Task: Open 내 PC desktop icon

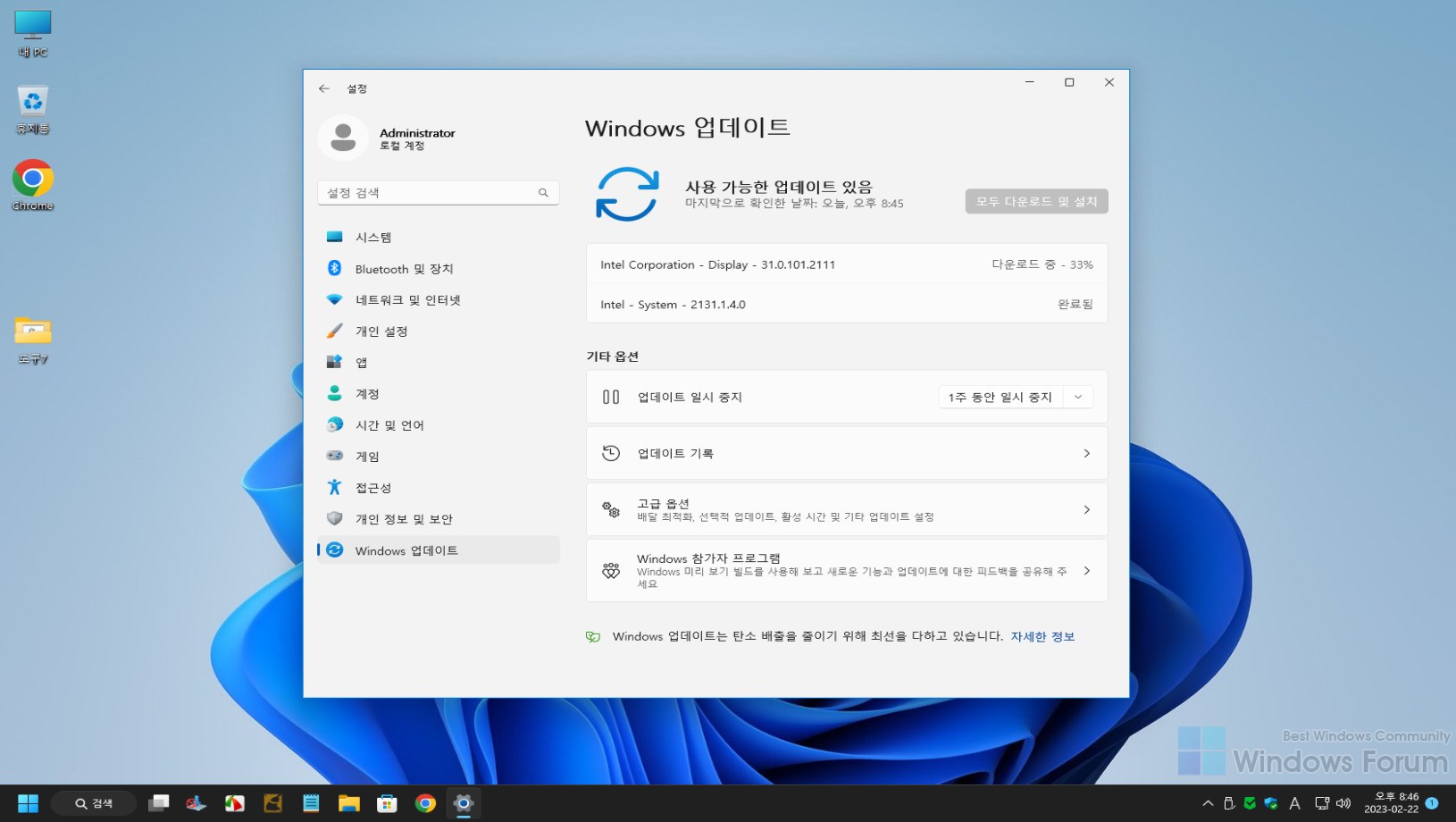Action: coord(33,34)
